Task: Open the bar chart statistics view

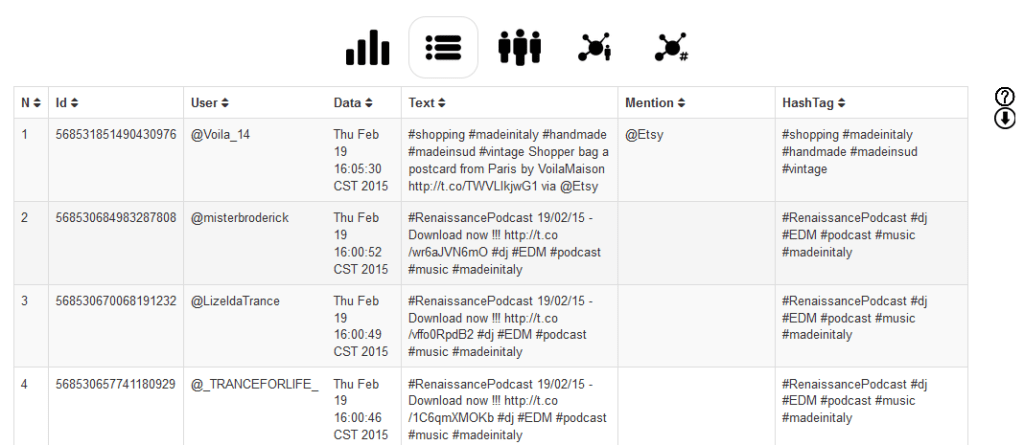Action: point(368,47)
